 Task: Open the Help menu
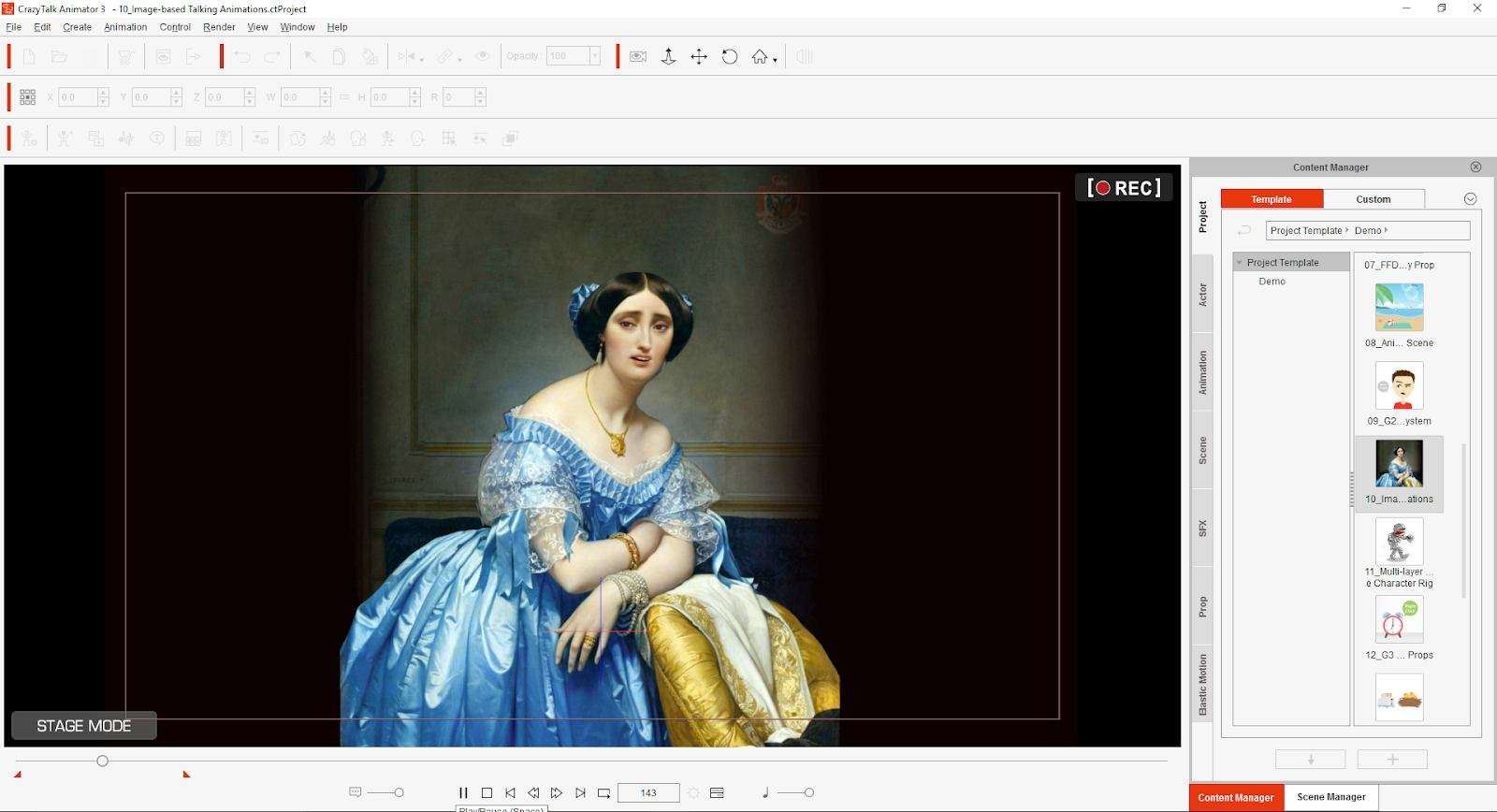point(337,27)
